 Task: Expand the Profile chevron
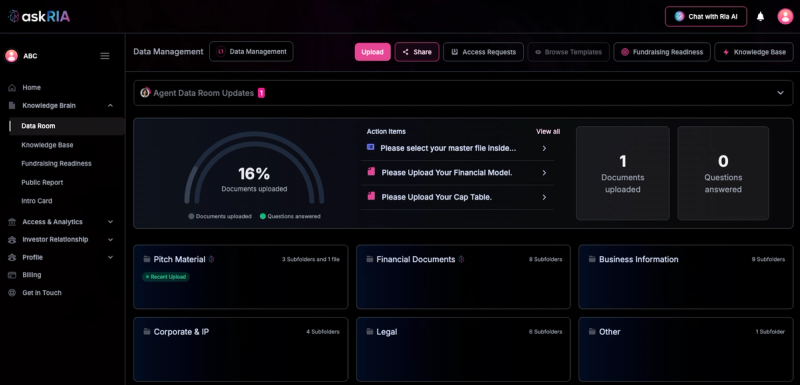pos(110,258)
